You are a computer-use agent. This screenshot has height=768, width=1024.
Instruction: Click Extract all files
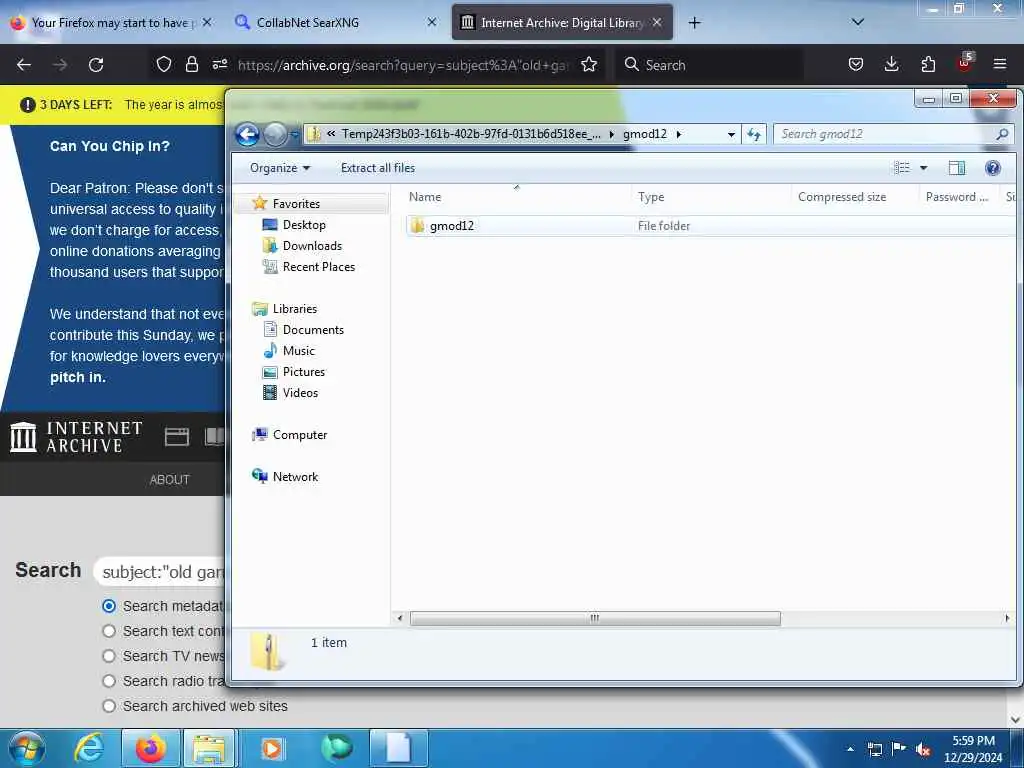coord(377,168)
